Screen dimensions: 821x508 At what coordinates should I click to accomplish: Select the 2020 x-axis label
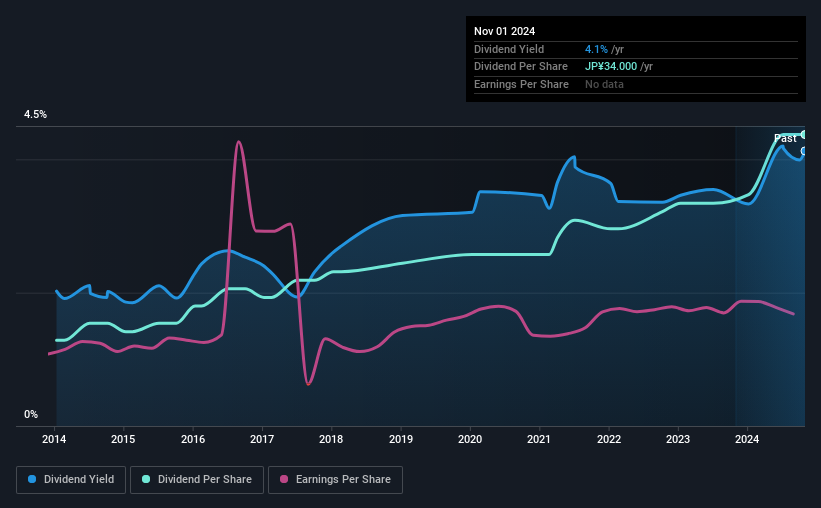(x=470, y=439)
